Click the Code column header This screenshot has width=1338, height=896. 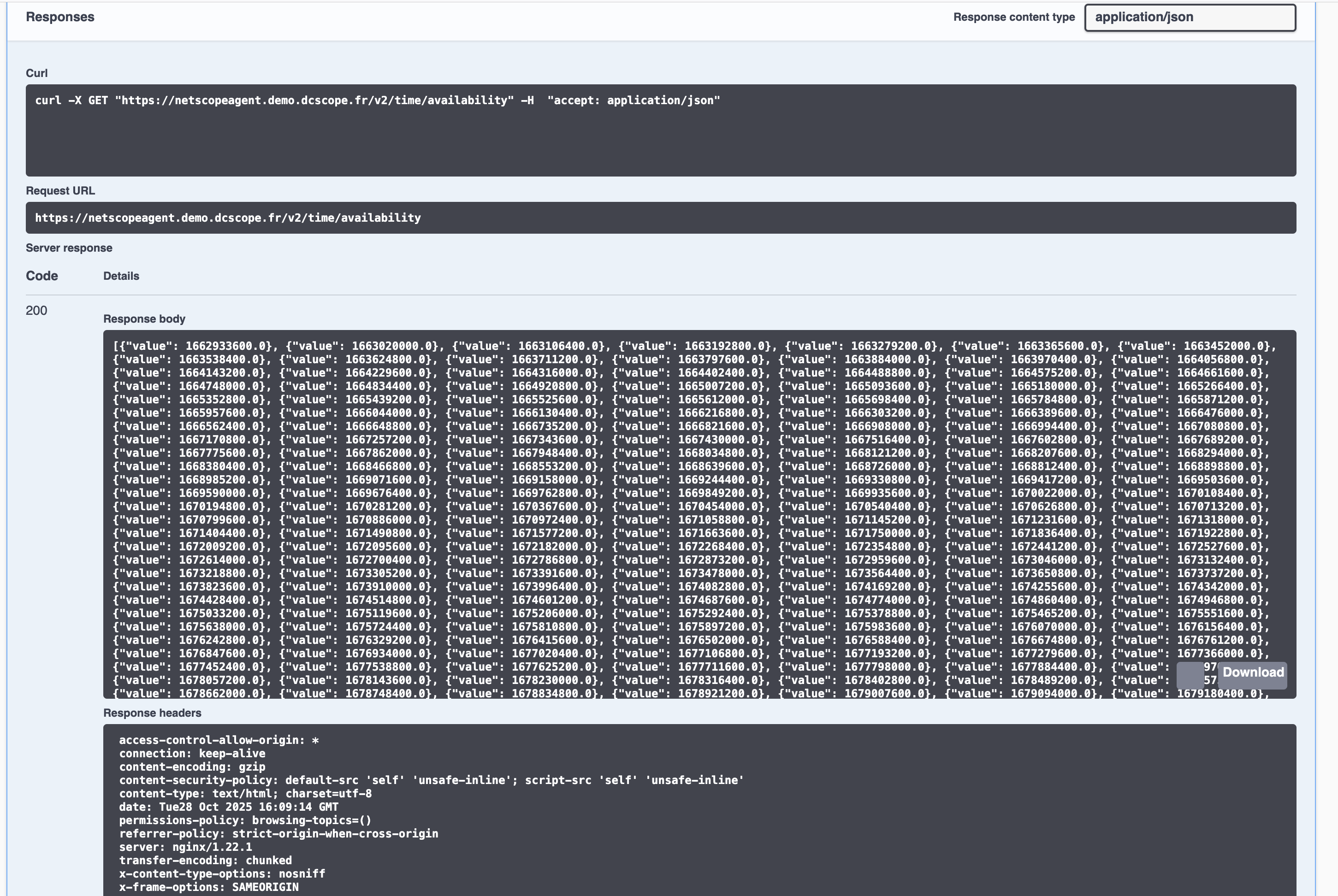click(41, 276)
